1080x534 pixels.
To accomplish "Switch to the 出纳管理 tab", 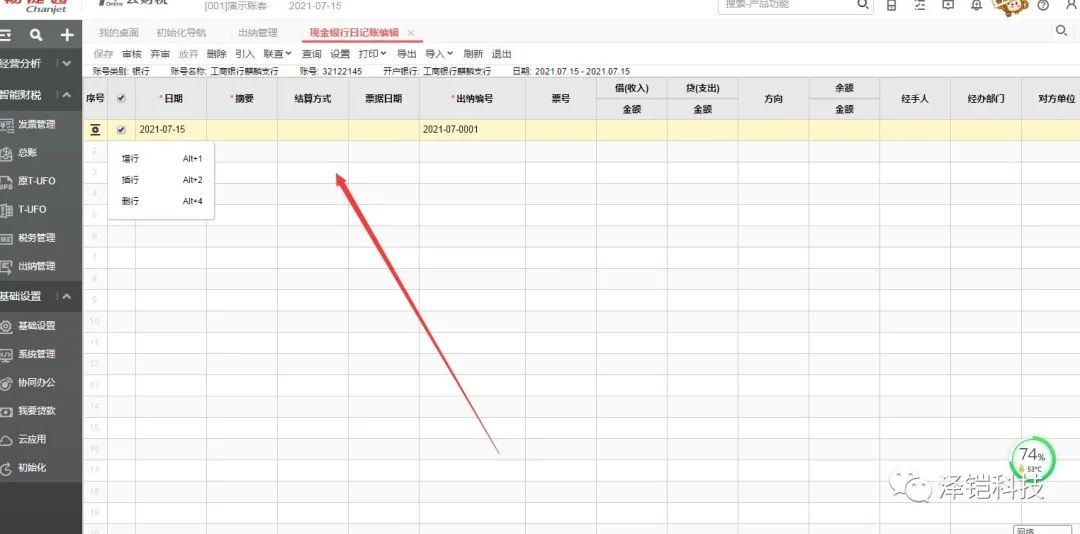I will pyautogui.click(x=258, y=32).
